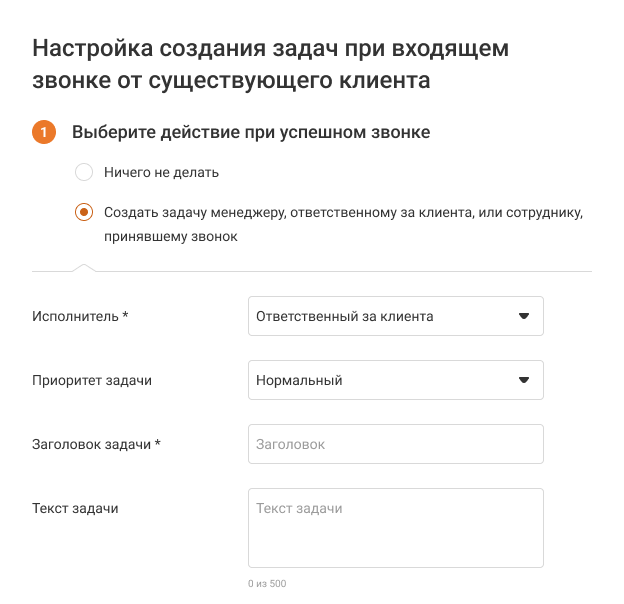Focus the "Заголовок" task title input field
Viewport: 624px width, 604px height.
tap(395, 444)
